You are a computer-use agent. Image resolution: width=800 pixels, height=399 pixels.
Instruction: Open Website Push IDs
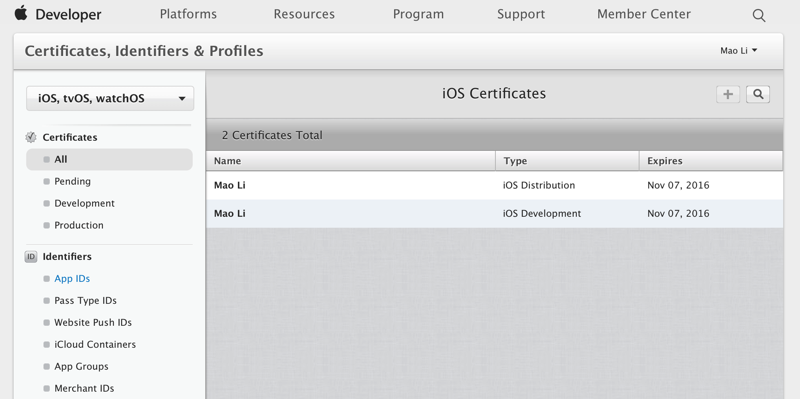93,322
